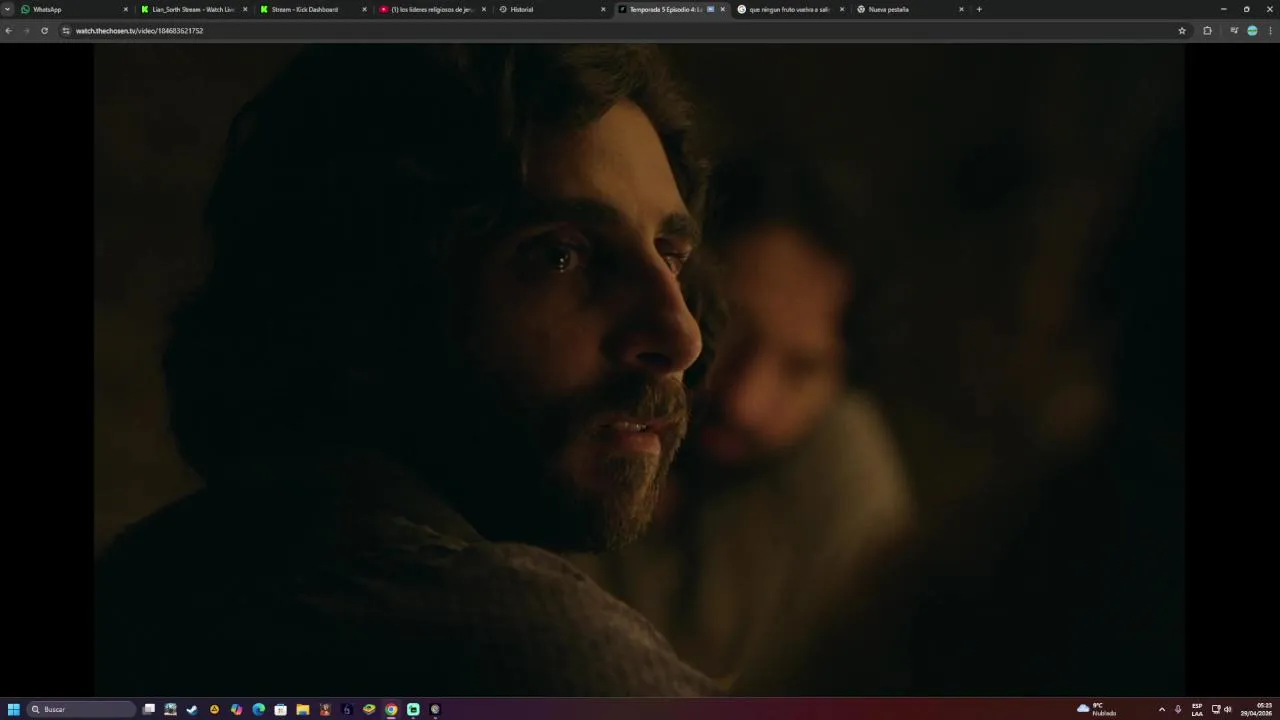Switch to Stream - Kick Dashboard tab
Image resolution: width=1280 pixels, height=720 pixels.
(x=313, y=9)
